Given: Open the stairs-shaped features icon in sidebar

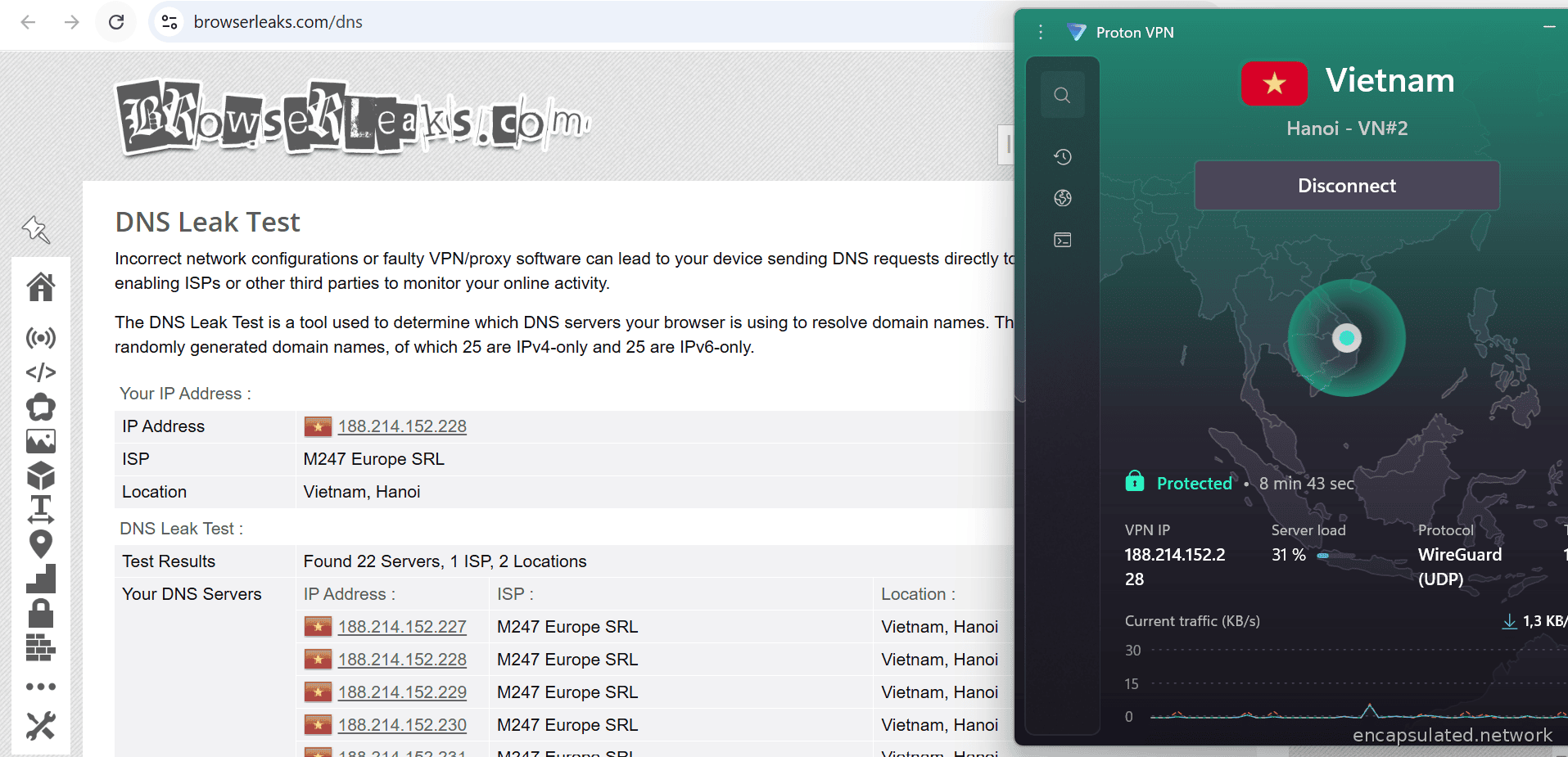Looking at the screenshot, I should [x=41, y=579].
